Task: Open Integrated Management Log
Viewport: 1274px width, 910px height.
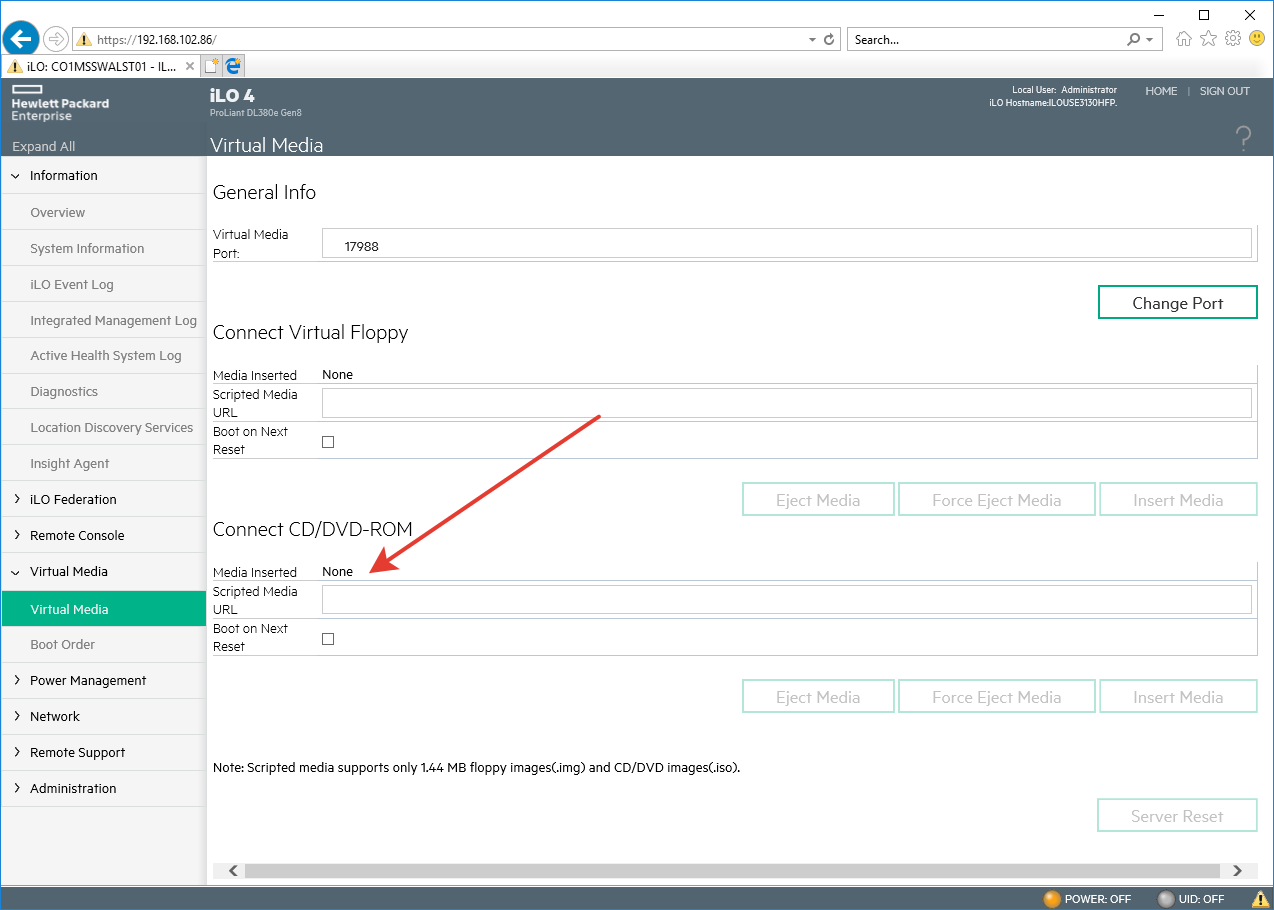Action: [113, 320]
